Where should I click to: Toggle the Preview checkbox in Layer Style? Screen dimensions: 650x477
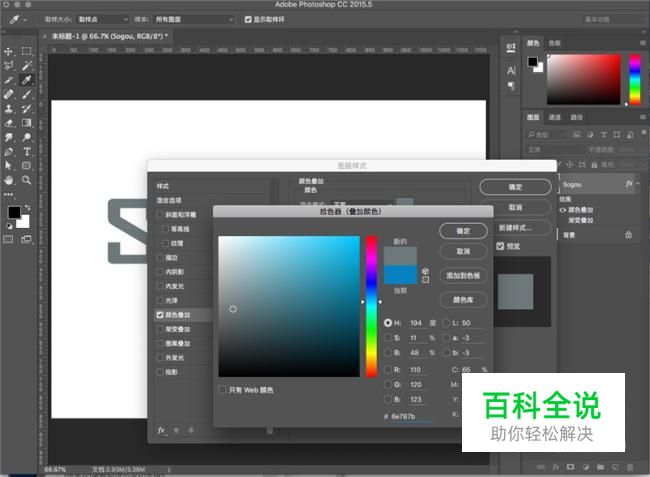tap(500, 246)
